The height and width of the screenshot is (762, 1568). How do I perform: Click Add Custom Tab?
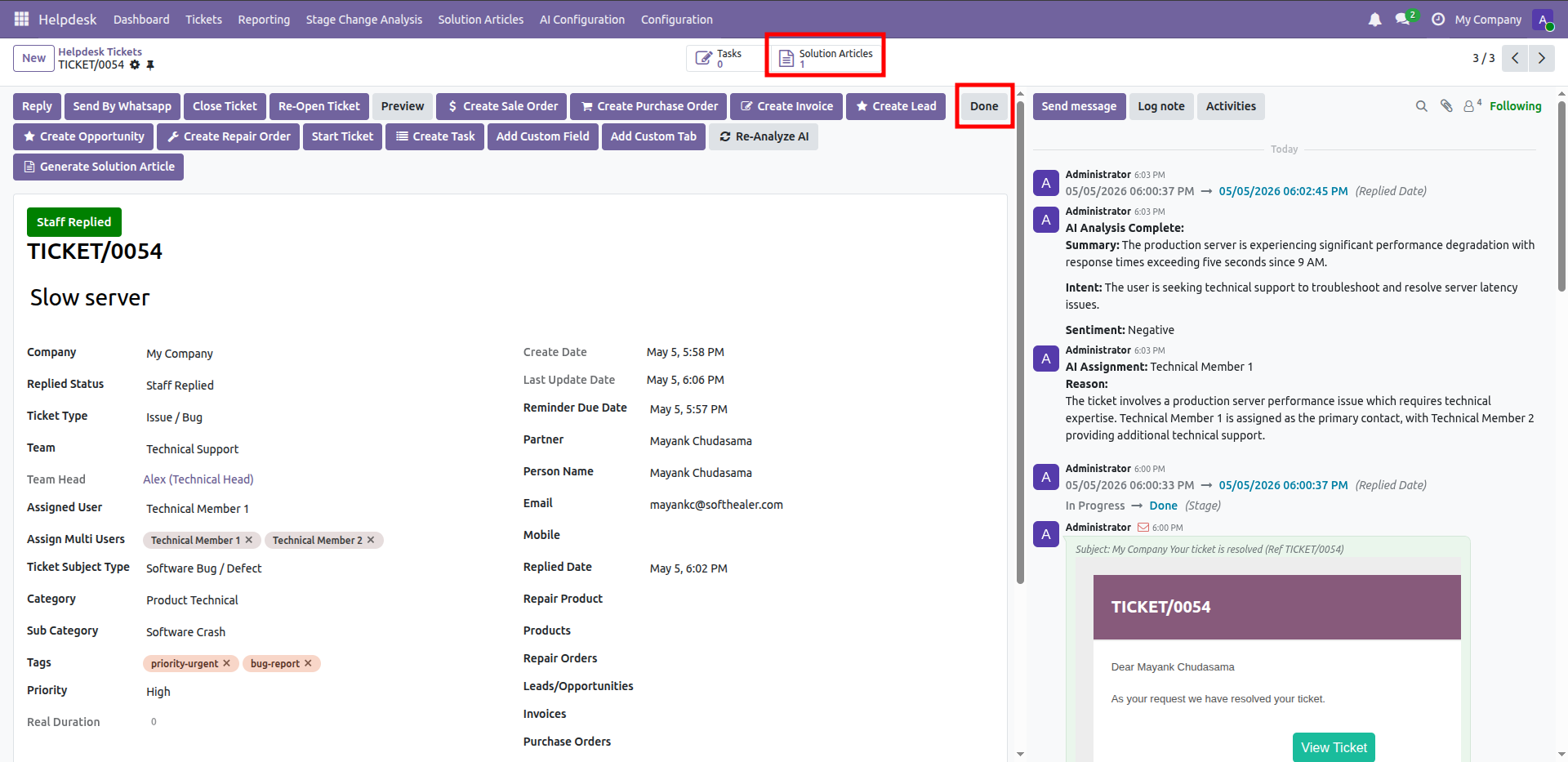pos(653,136)
